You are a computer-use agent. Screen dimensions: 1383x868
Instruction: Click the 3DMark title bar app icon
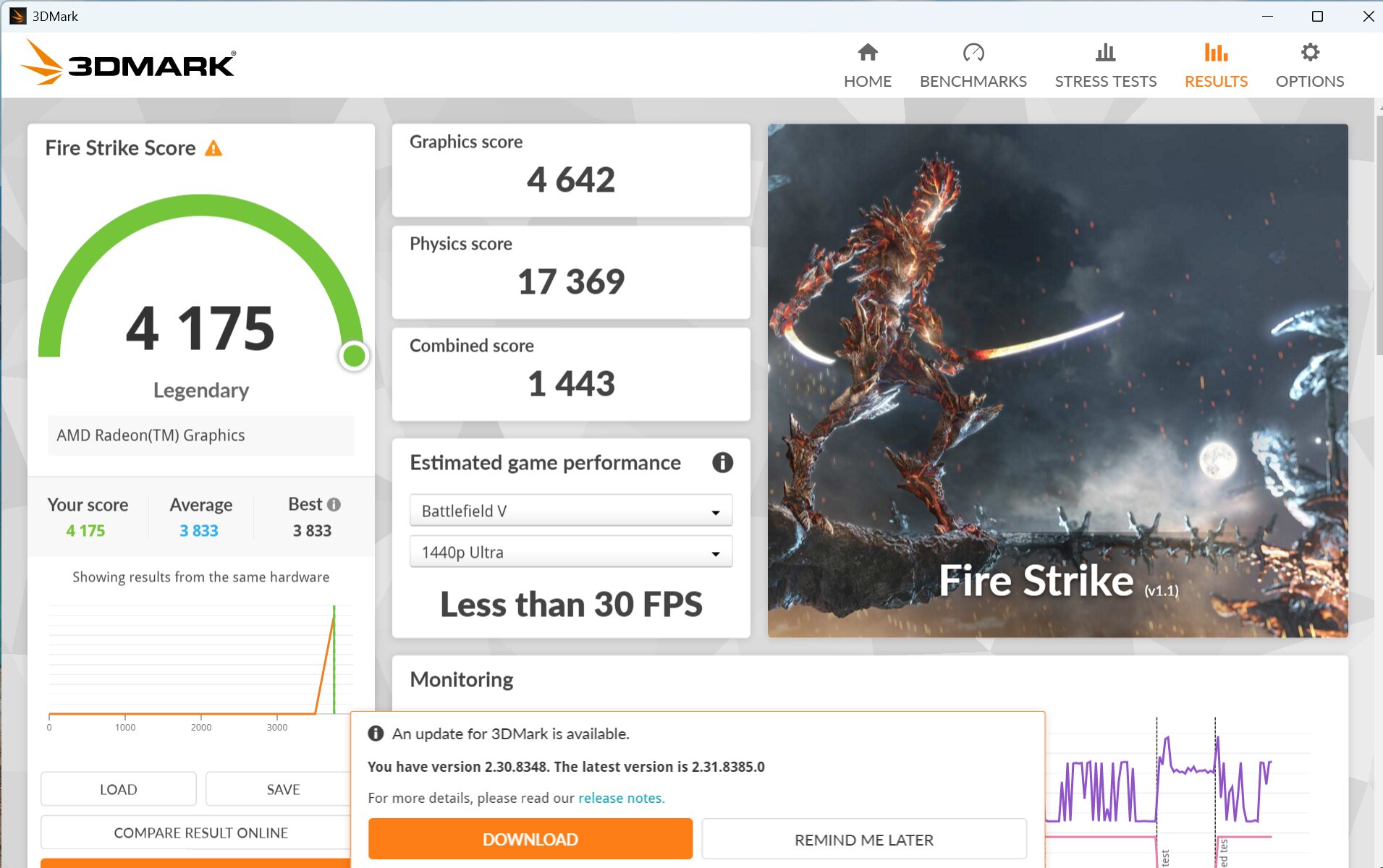click(x=17, y=16)
